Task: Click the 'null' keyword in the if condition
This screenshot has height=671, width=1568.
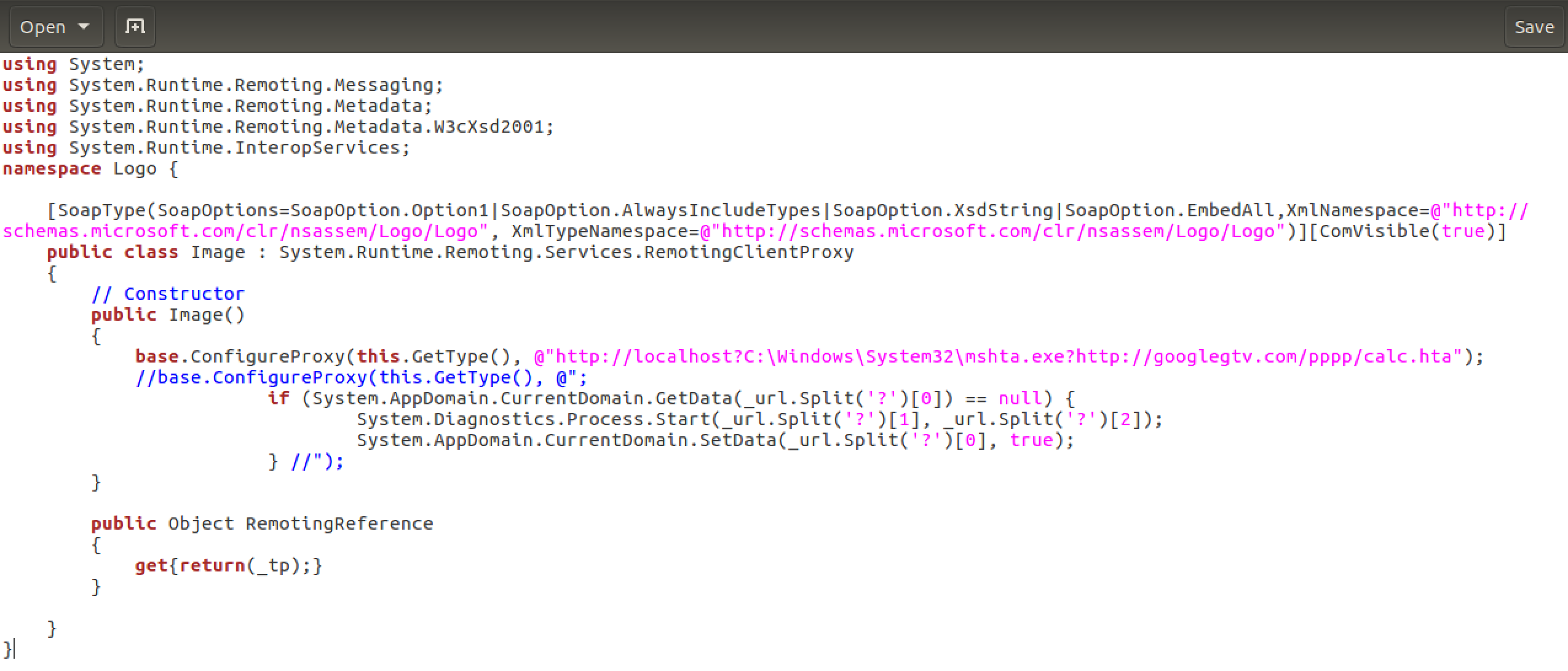Action: pos(1020,399)
